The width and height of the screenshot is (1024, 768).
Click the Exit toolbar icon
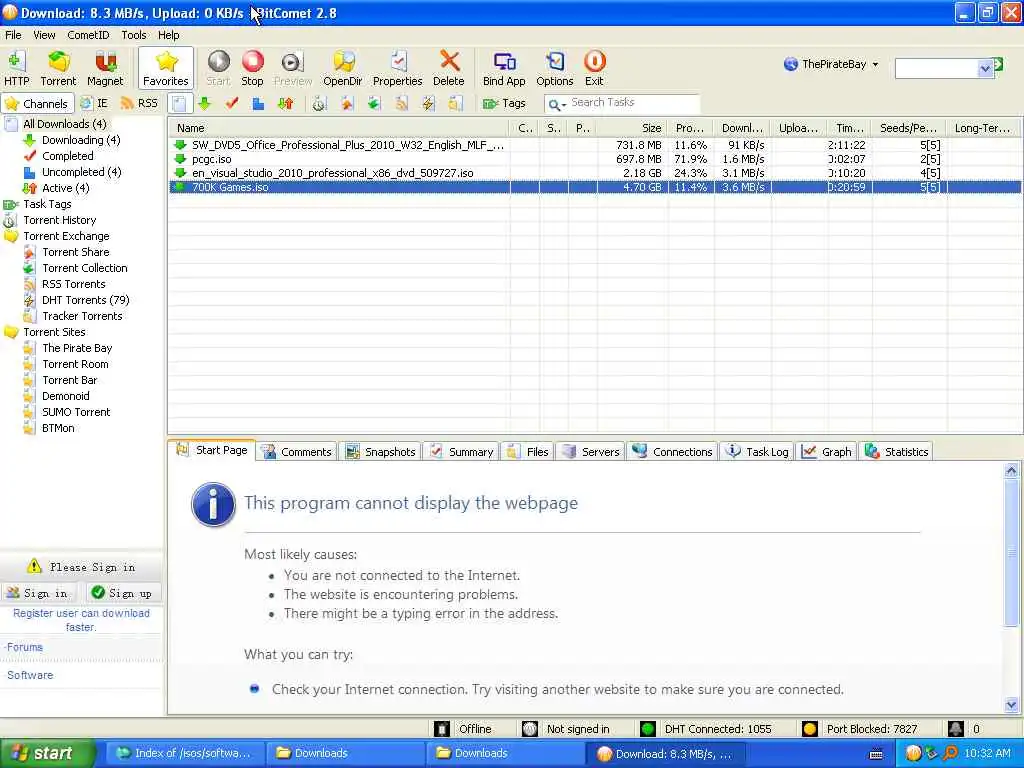pos(594,68)
